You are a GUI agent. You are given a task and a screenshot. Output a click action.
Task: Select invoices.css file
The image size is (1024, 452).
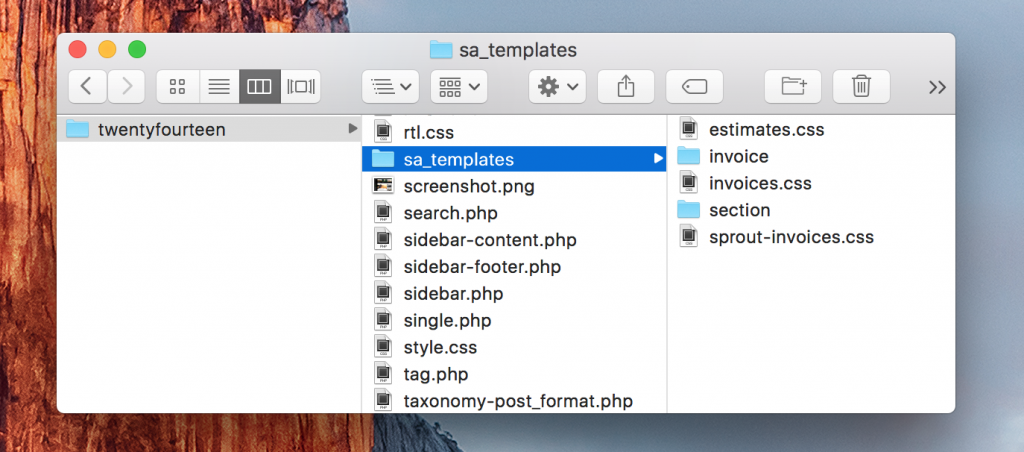[x=810, y=183]
